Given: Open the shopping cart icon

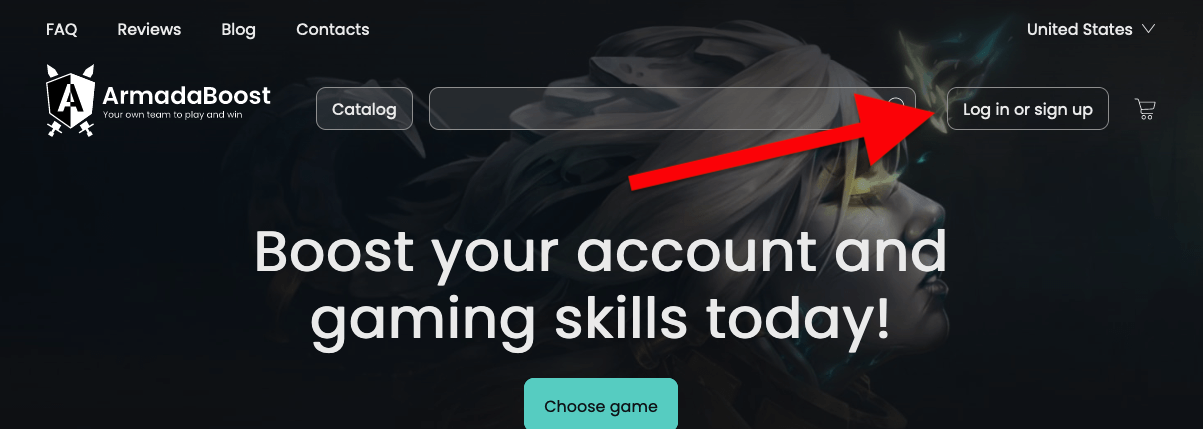Looking at the screenshot, I should (1146, 109).
